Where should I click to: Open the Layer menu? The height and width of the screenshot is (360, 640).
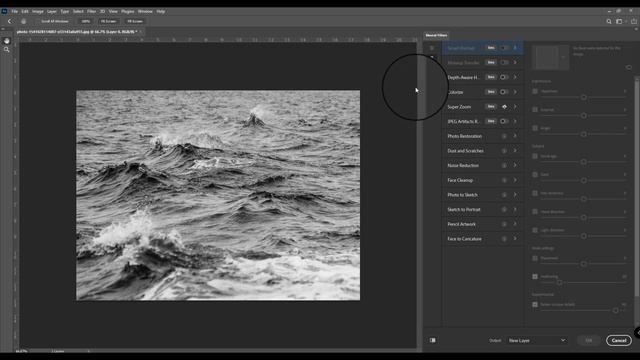(x=52, y=11)
